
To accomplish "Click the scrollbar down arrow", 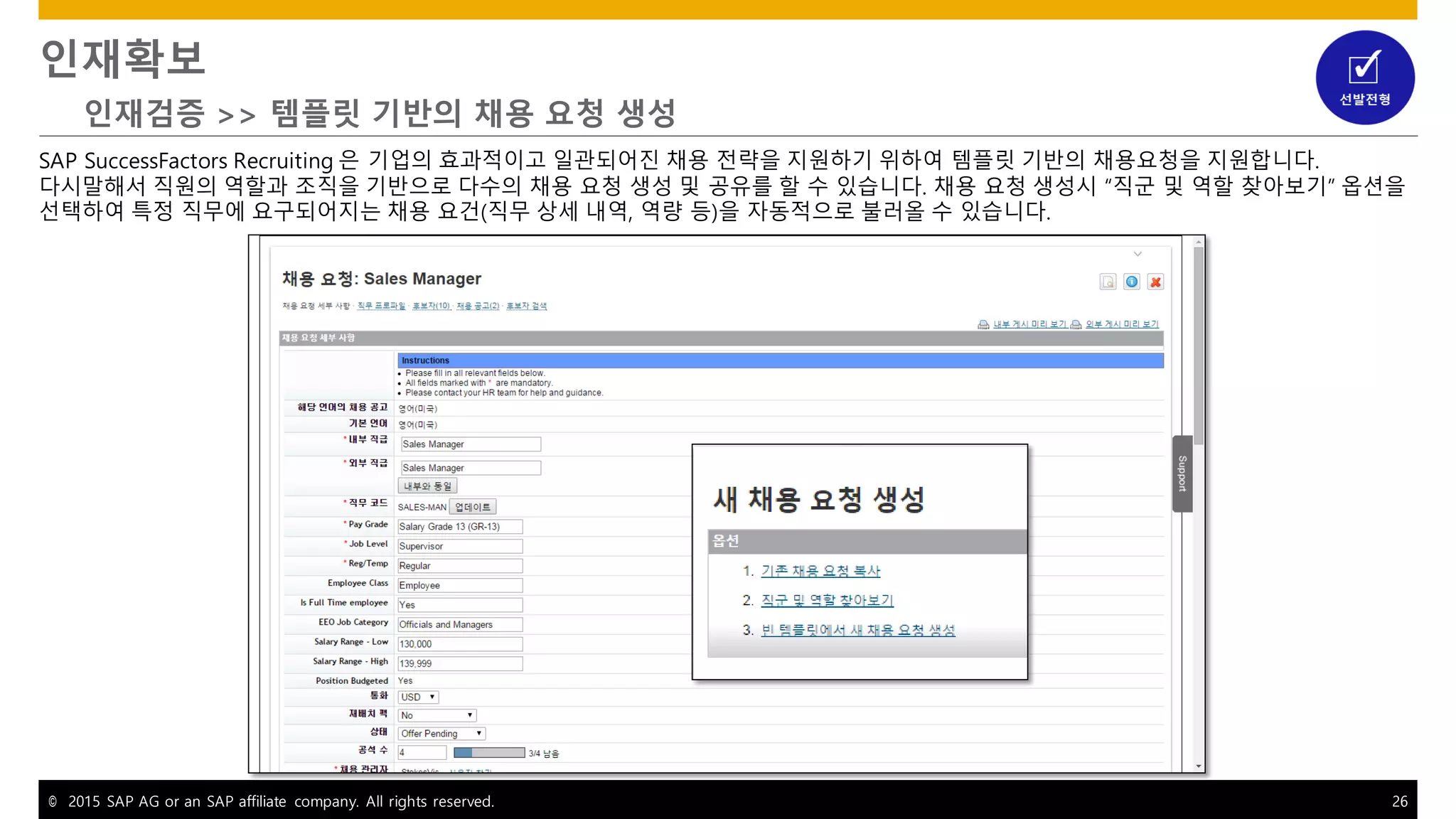I will coord(1199,766).
